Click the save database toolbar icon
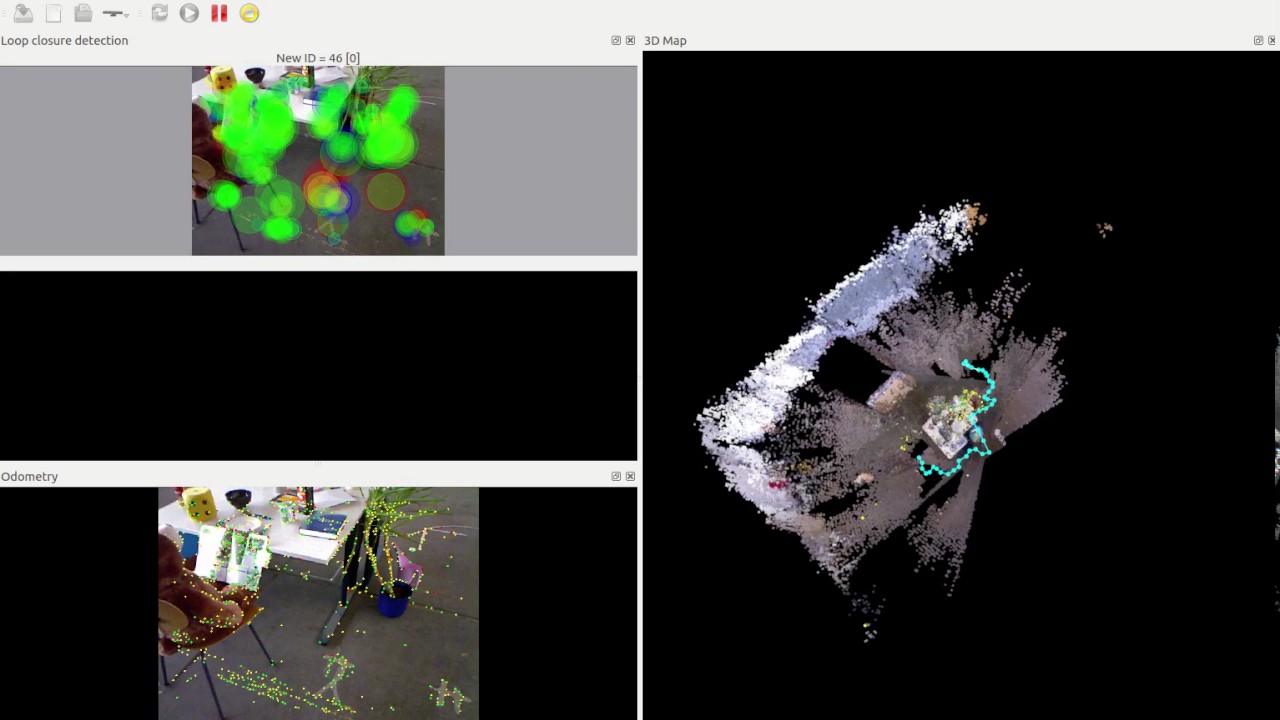 click(23, 13)
